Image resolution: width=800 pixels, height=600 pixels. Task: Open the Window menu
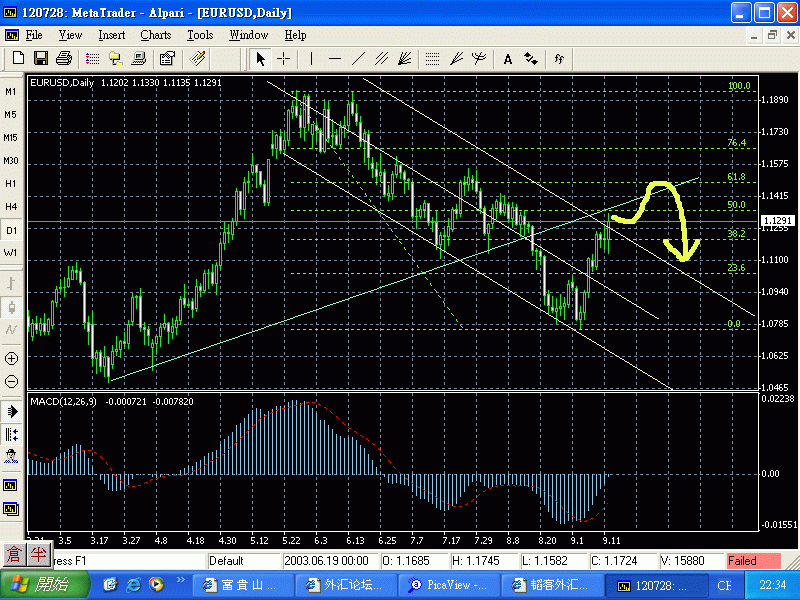tap(248, 35)
